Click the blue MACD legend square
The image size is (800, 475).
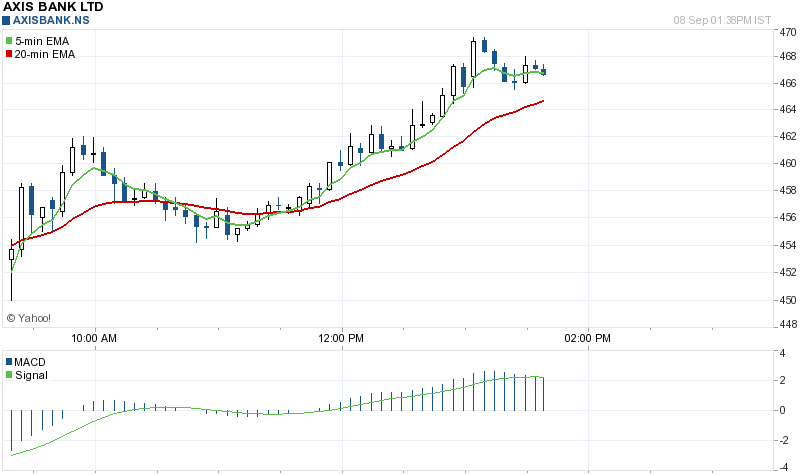click(9, 362)
